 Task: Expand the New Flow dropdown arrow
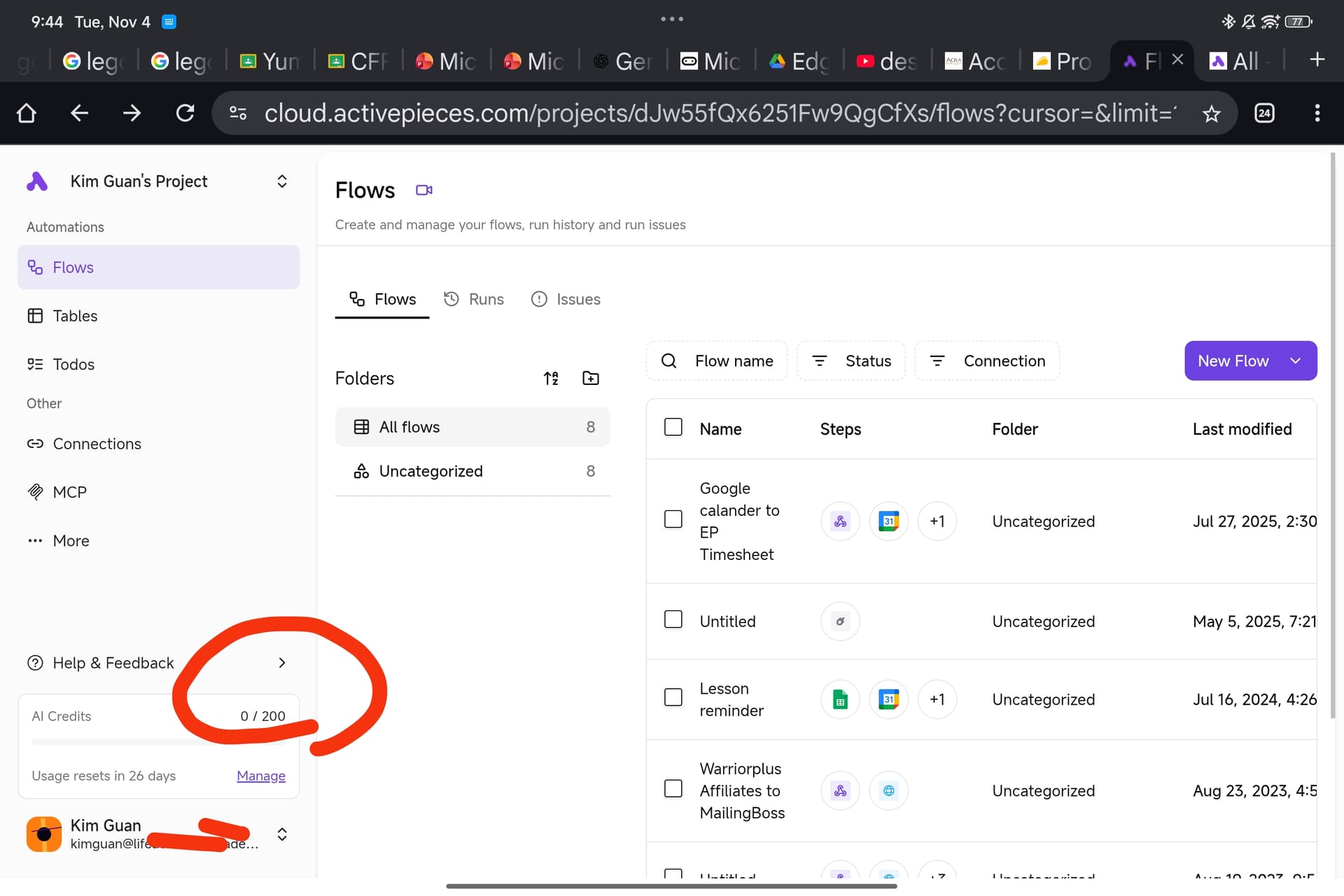coord(1295,361)
